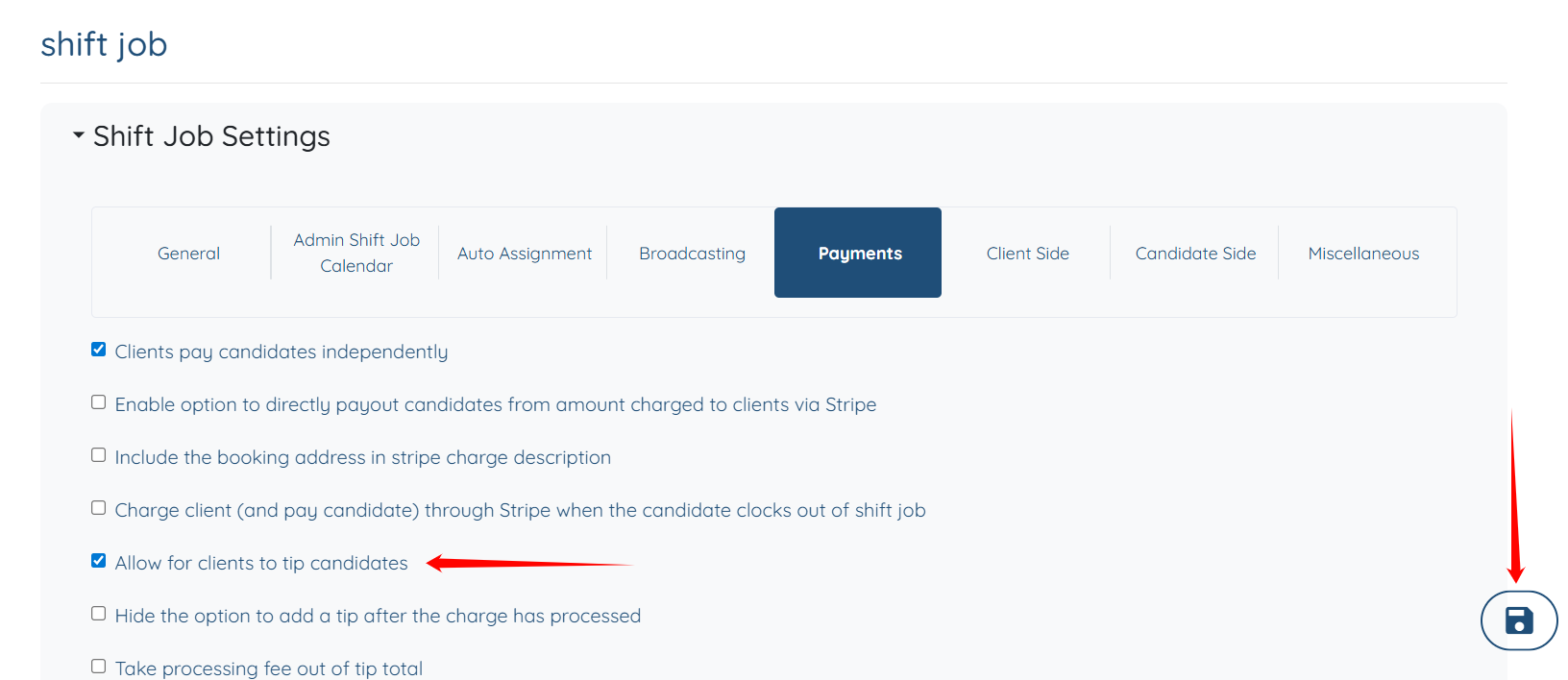
Task: Switch to the Miscellaneous tab
Action: tap(1363, 254)
